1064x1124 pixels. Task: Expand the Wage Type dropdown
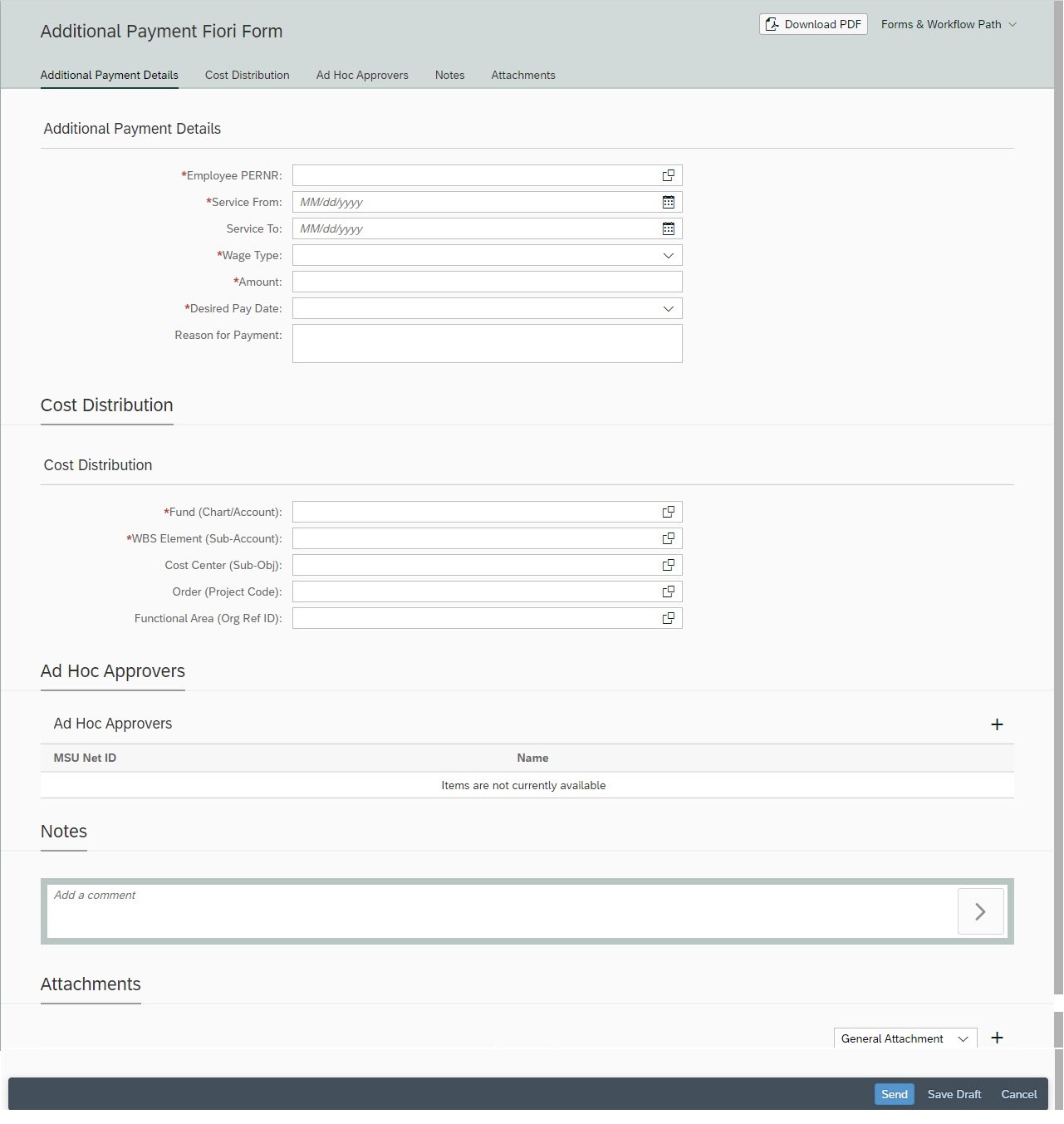point(668,255)
